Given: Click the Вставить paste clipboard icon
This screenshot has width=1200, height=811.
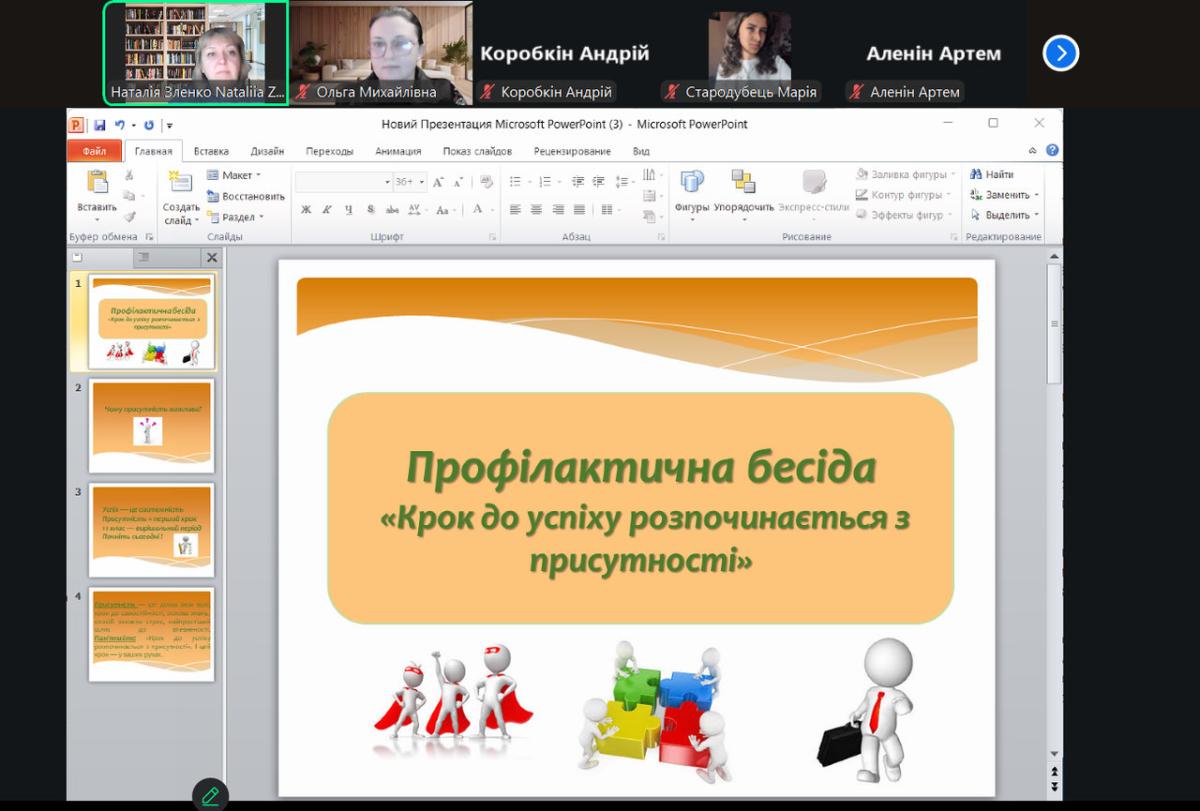Looking at the screenshot, I should (97, 183).
